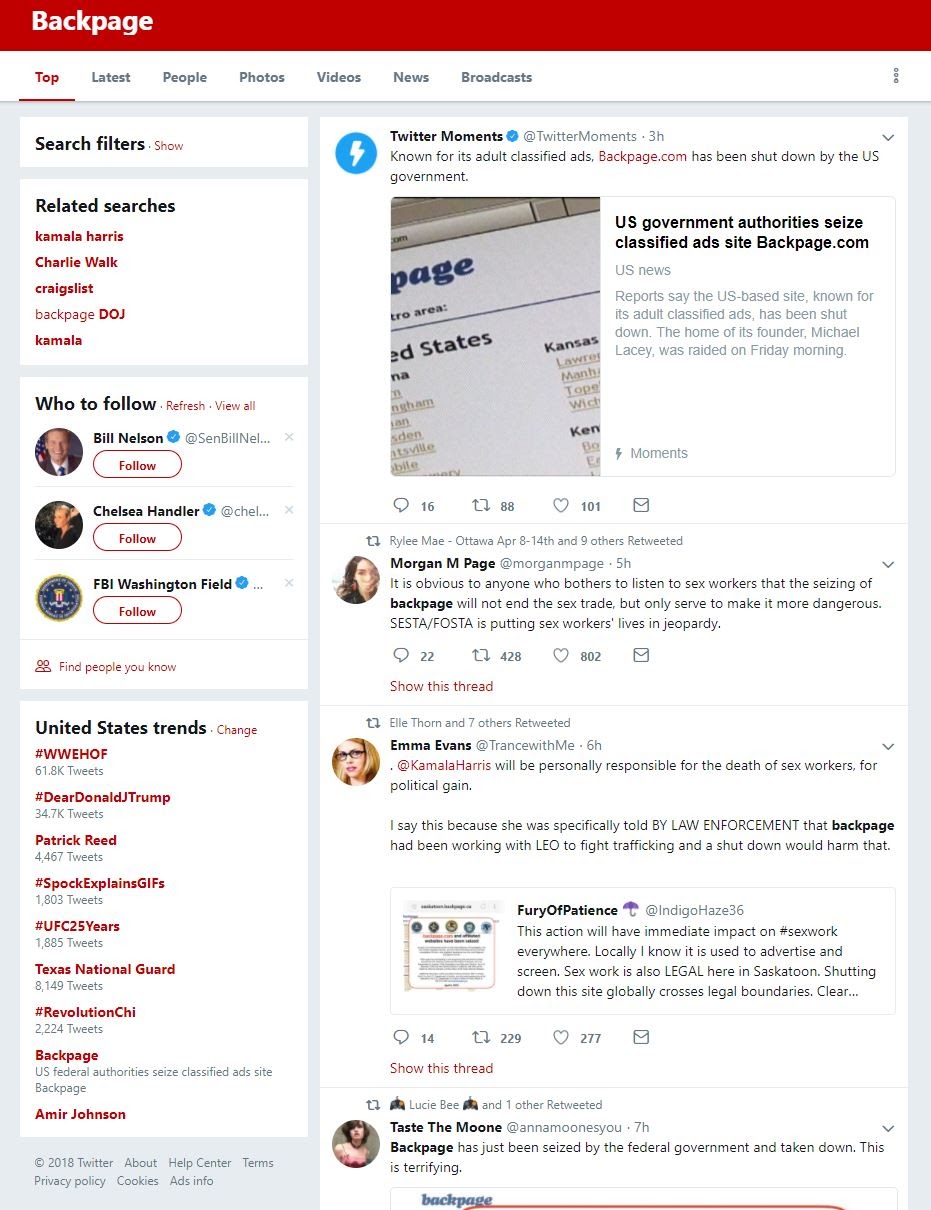
Task: Like Morgan M Page's tweet
Action: [561, 655]
